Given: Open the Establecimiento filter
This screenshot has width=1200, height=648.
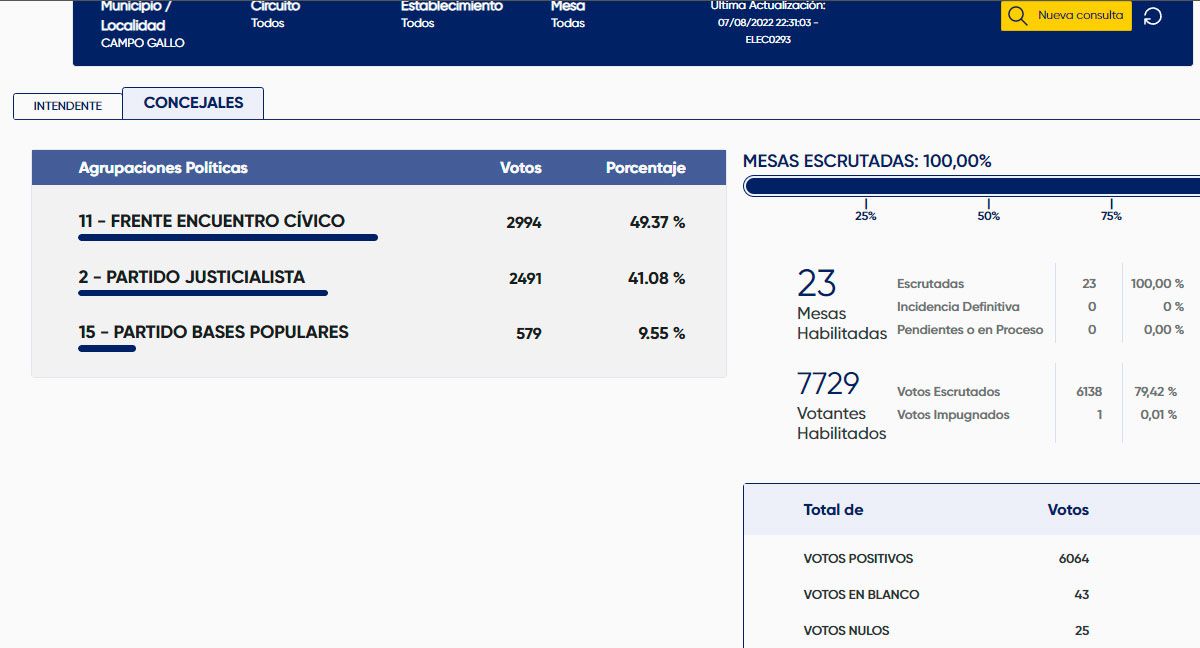Looking at the screenshot, I should tap(451, 14).
